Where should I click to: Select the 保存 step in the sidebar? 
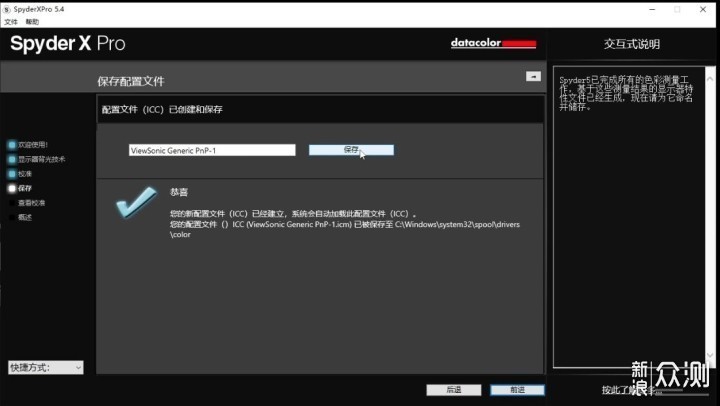25,188
